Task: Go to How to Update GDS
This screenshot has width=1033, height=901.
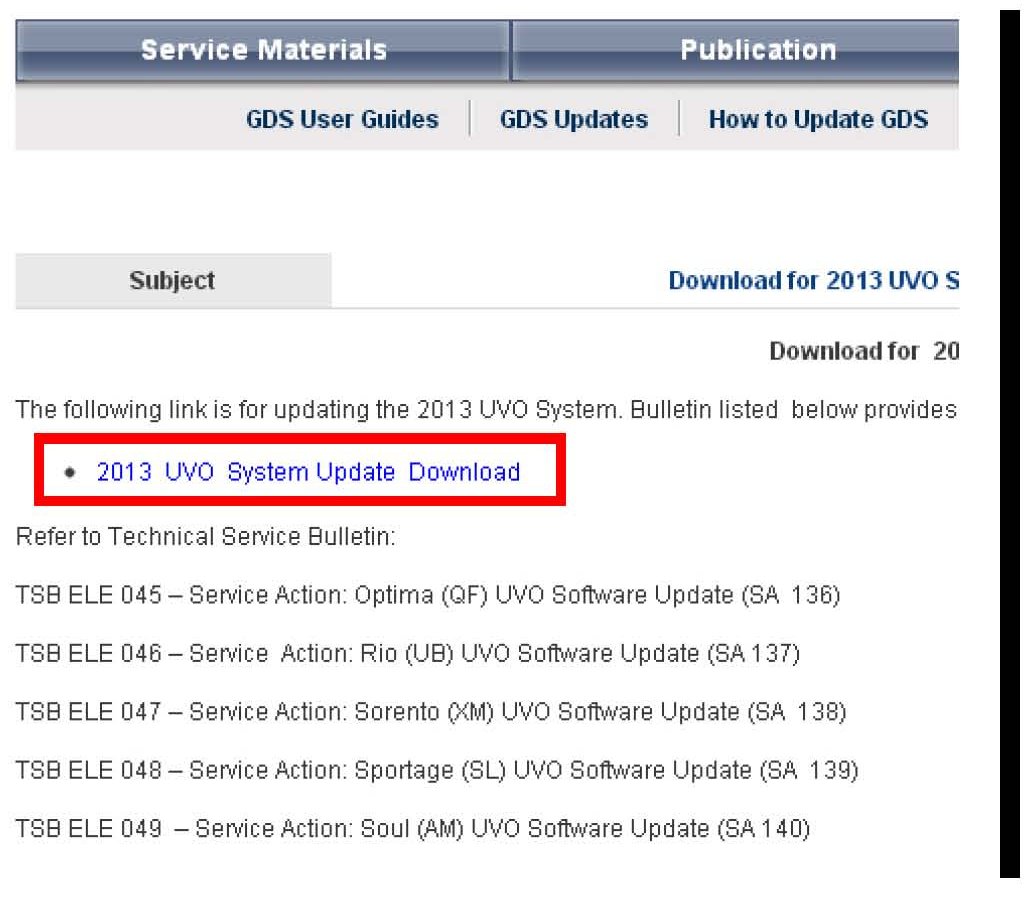Action: click(x=818, y=120)
